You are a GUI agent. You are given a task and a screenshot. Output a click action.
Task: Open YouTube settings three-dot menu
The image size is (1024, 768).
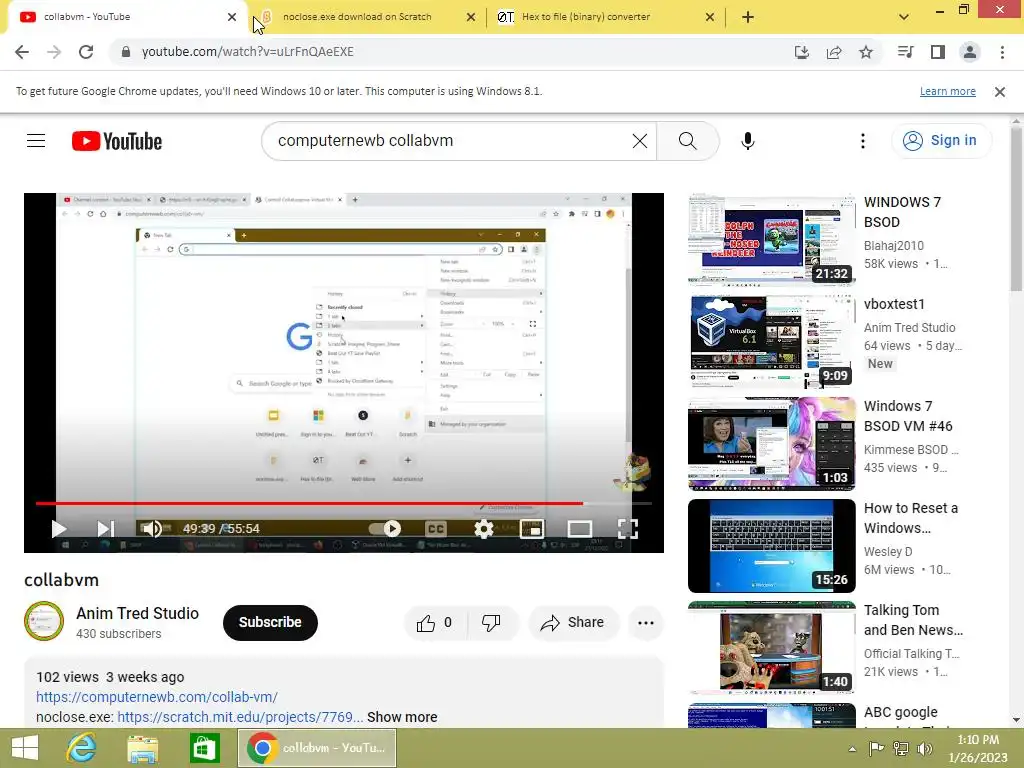point(863,140)
